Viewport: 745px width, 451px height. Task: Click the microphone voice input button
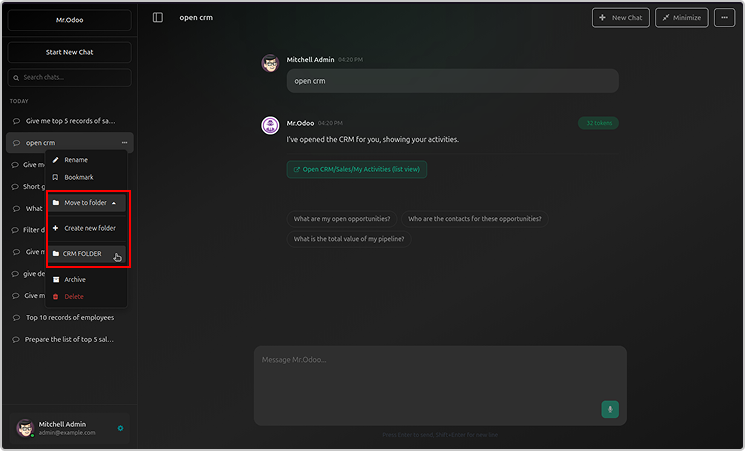609,409
